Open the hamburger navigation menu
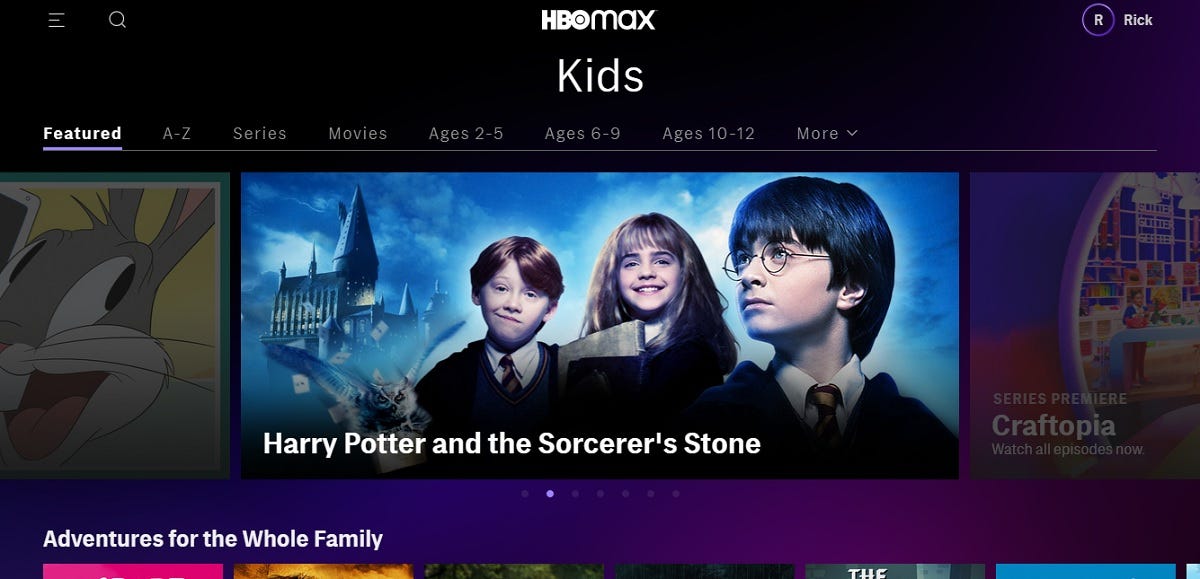The height and width of the screenshot is (579, 1200). (56, 20)
